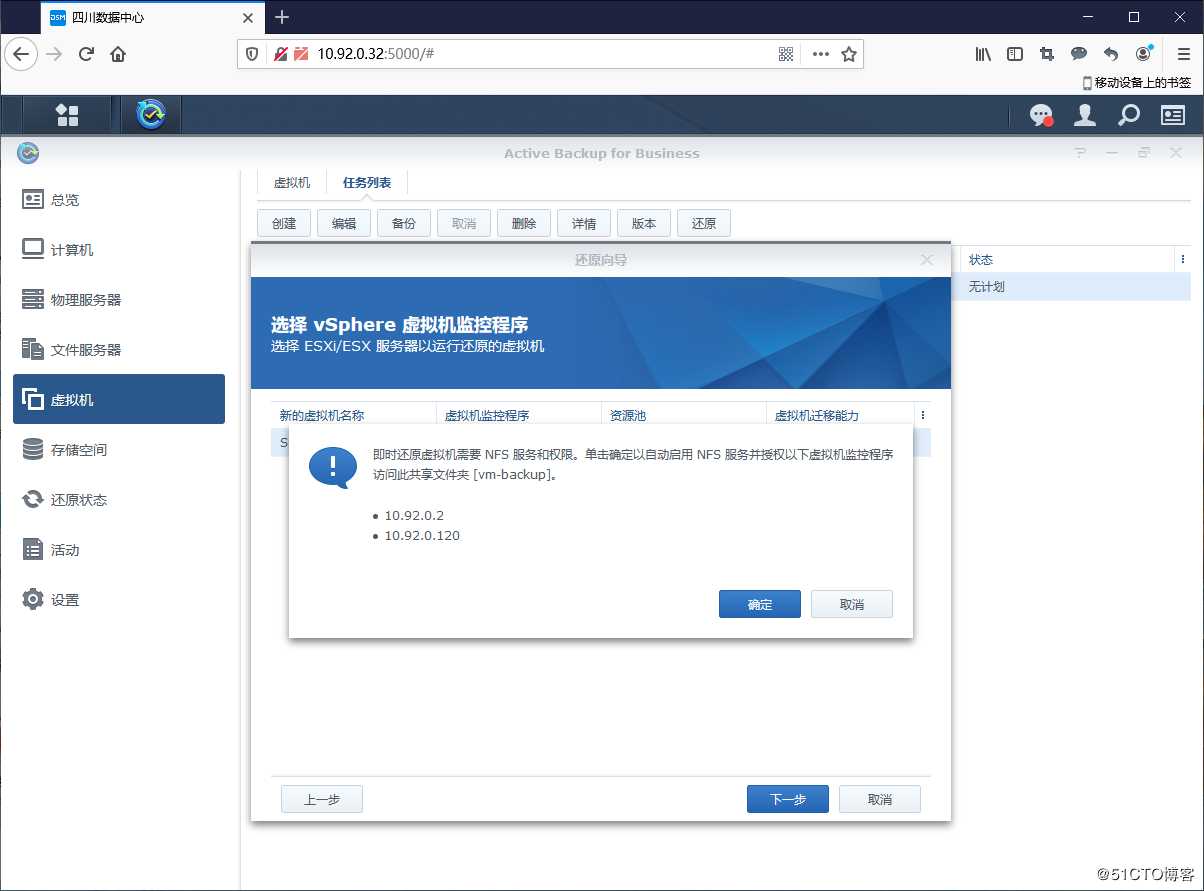Click 编辑 toolbar button
This screenshot has width=1204, height=891.
click(344, 223)
